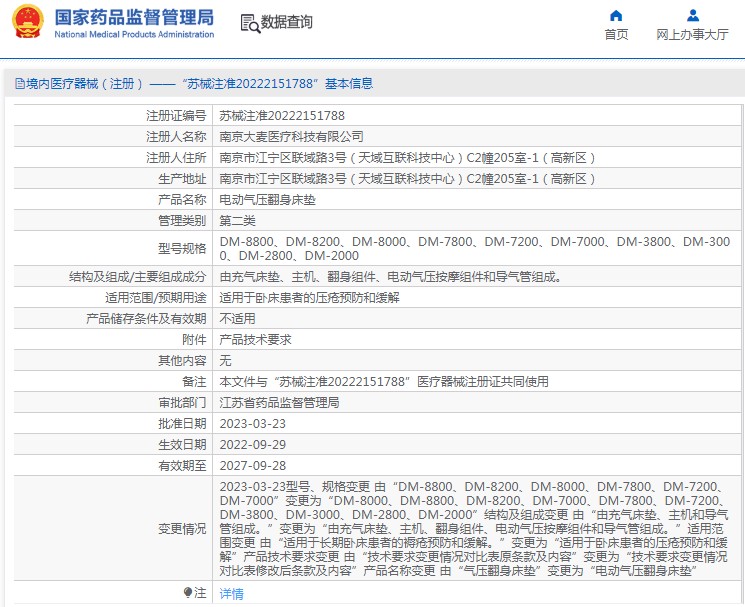
Task: Click 产品技术要求 attachment value
Action: tap(255, 340)
